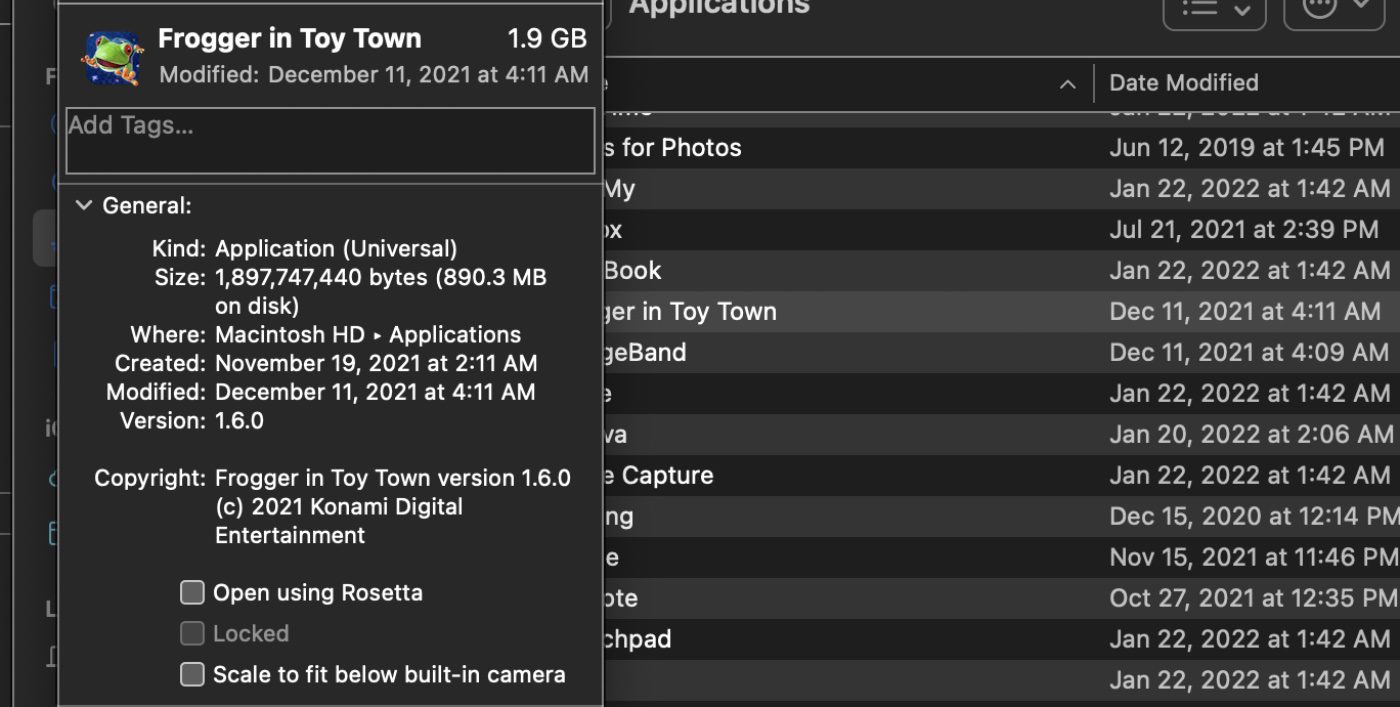1400x707 pixels.
Task: Open the chevron beside the list view icon
Action: 1242,9
